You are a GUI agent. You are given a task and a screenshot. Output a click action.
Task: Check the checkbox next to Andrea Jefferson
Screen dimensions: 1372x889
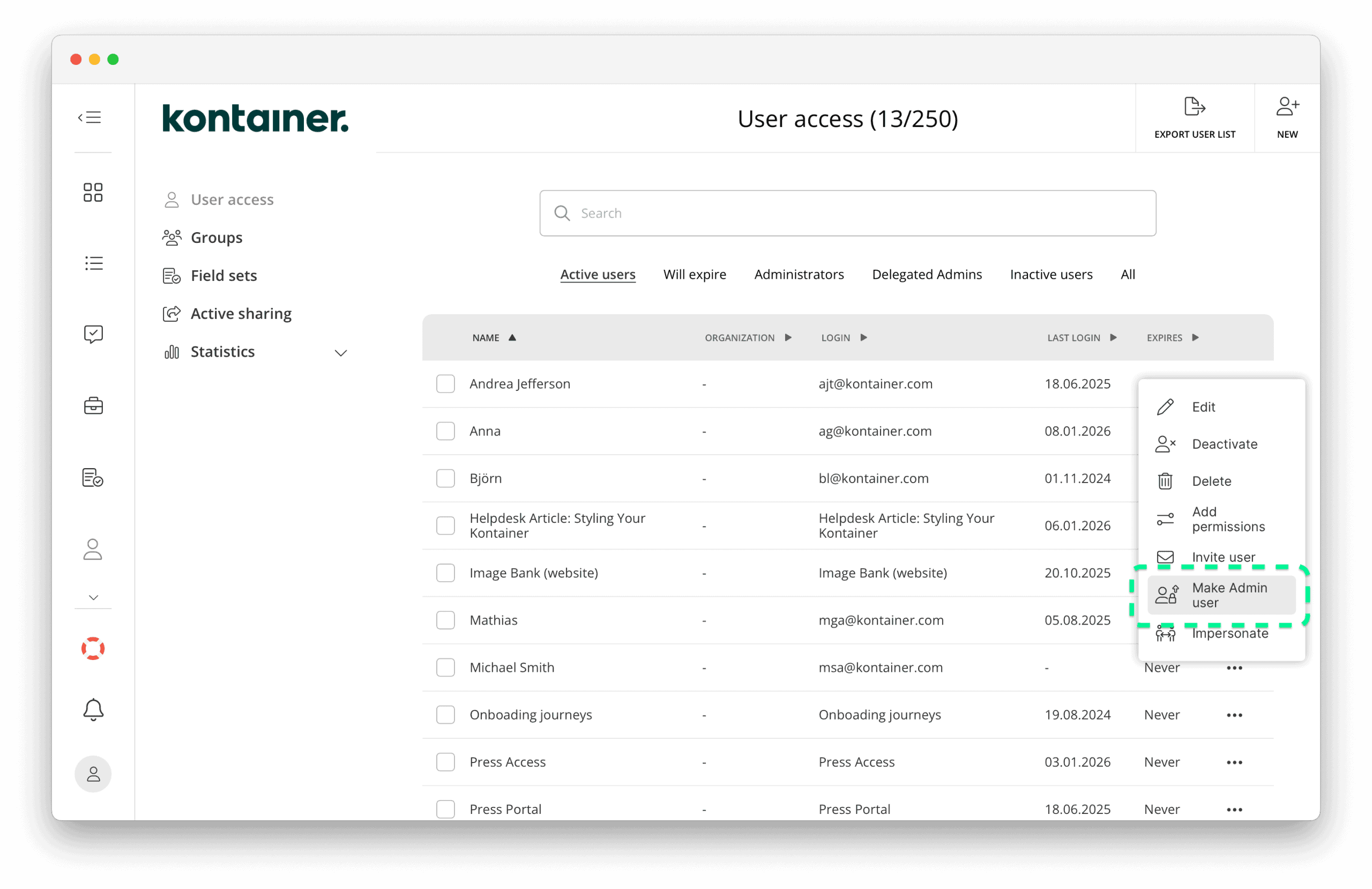(445, 383)
